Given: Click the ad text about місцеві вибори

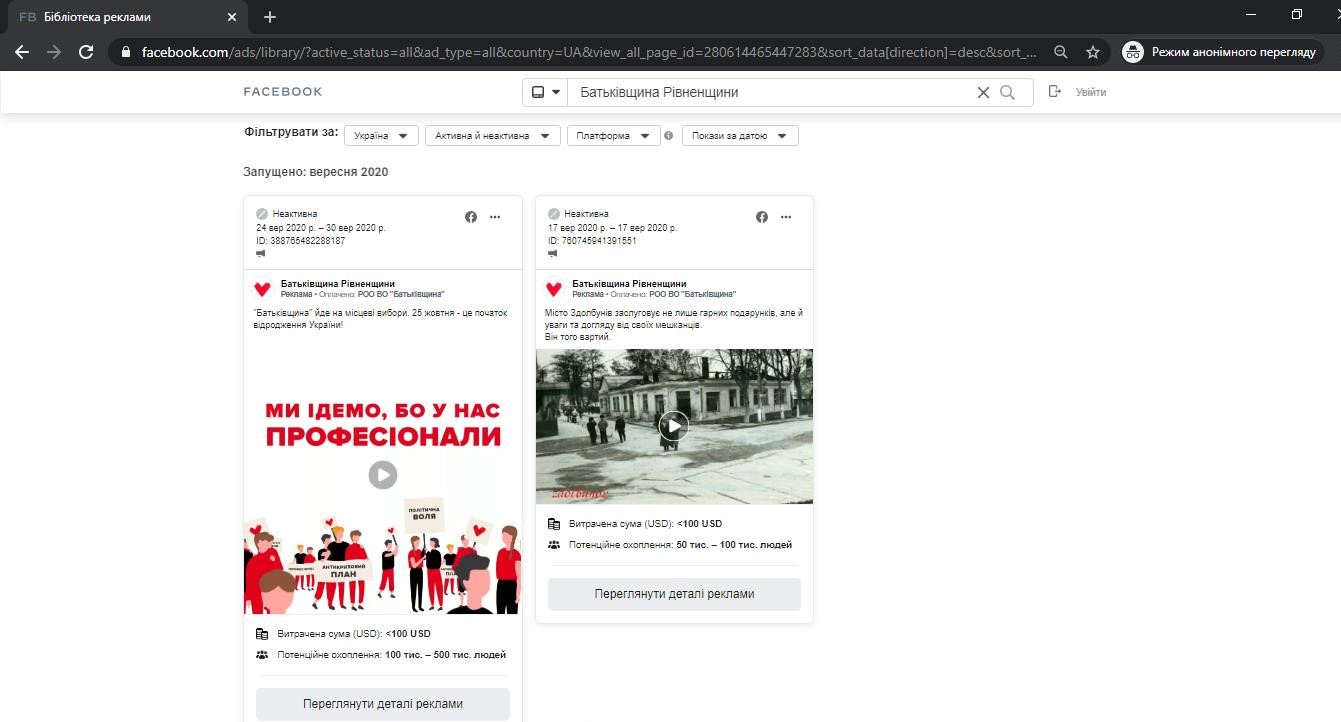Looking at the screenshot, I should click(381, 319).
